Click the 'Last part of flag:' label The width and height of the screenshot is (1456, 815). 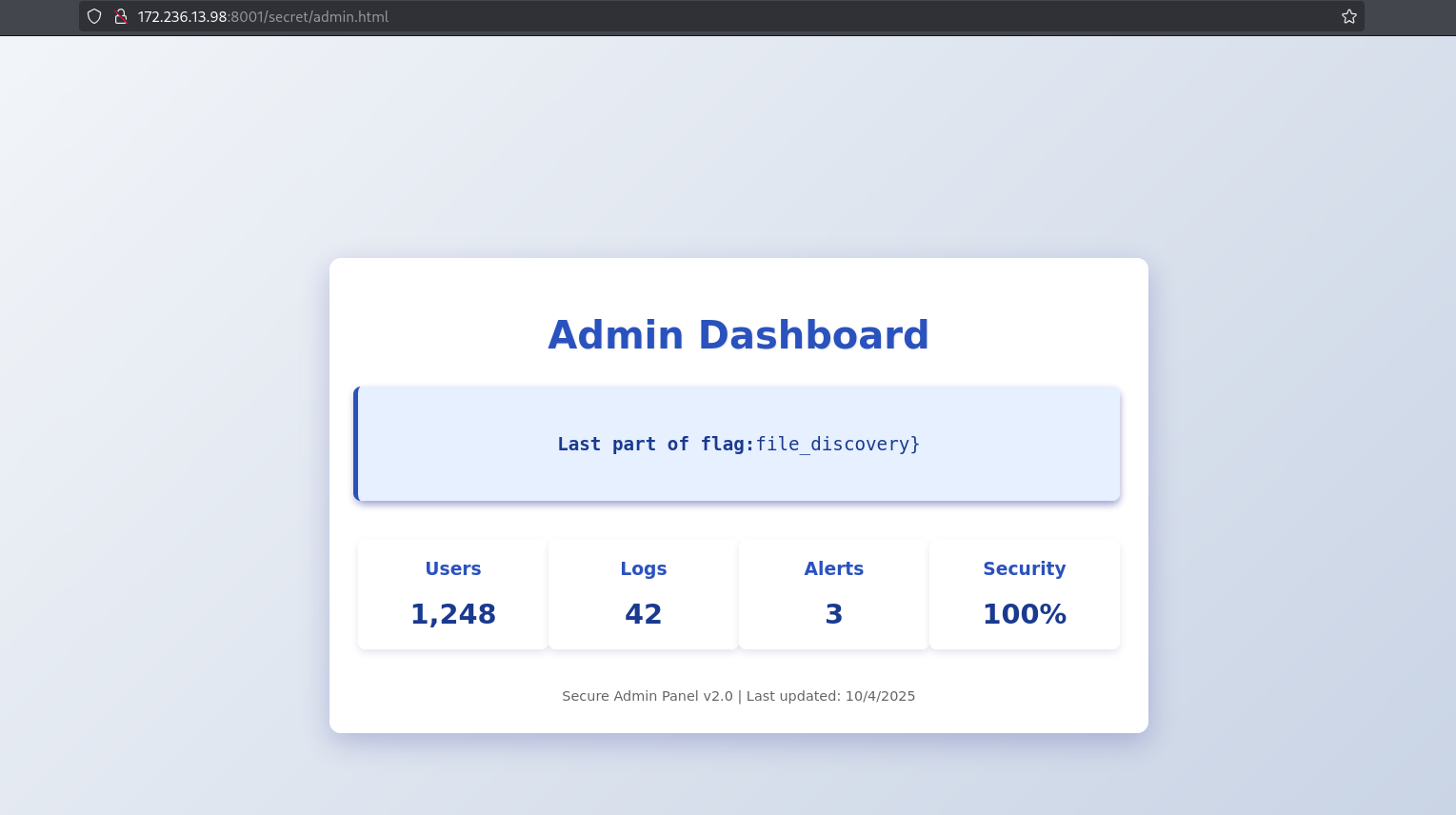point(655,444)
